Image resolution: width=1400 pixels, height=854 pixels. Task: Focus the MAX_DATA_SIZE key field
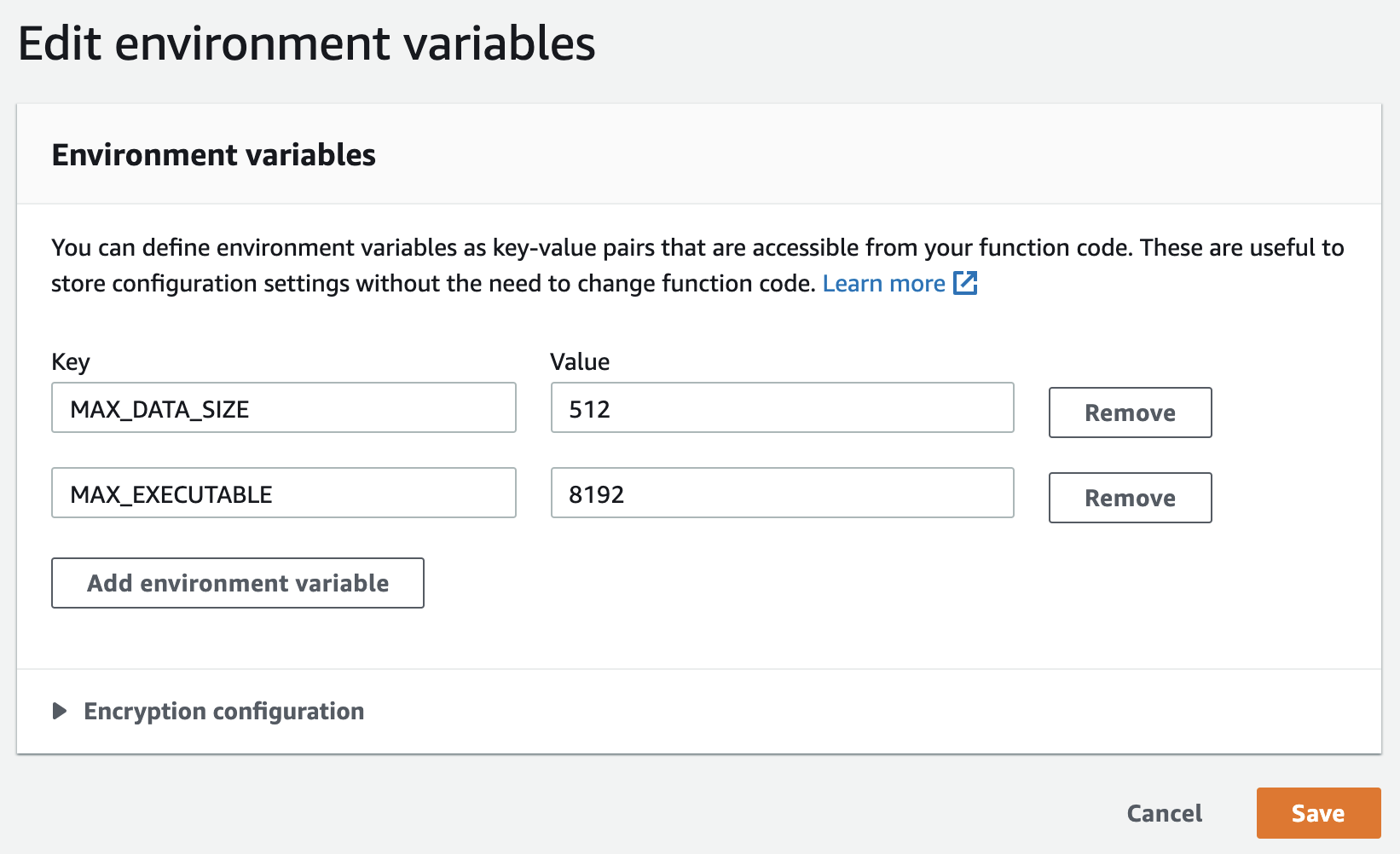coord(283,408)
